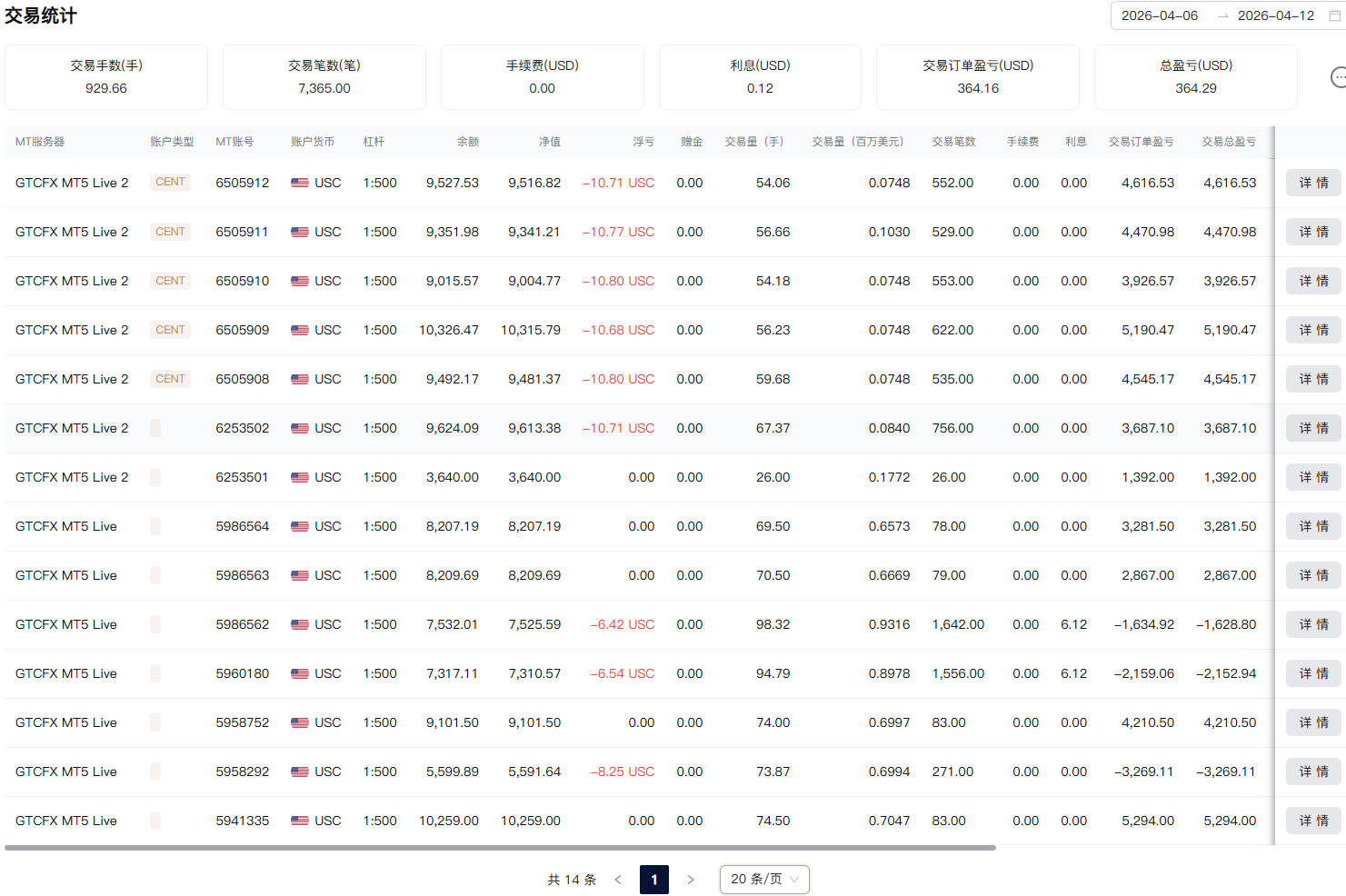The image size is (1346, 896).
Task: Open the 20 条/页 page size dropdown
Action: coord(763,880)
